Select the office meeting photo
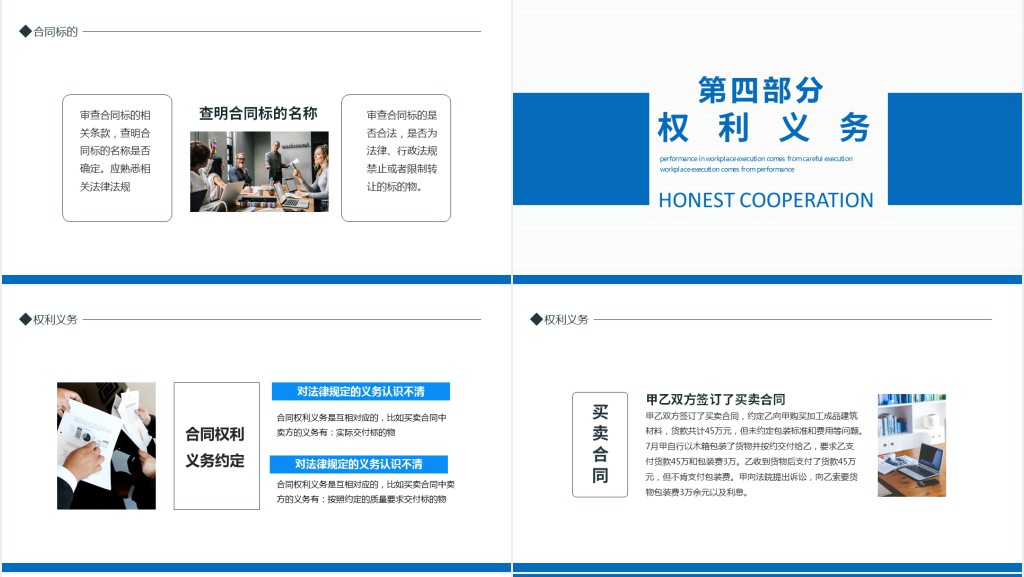This screenshot has height=577, width=1024. click(259, 171)
